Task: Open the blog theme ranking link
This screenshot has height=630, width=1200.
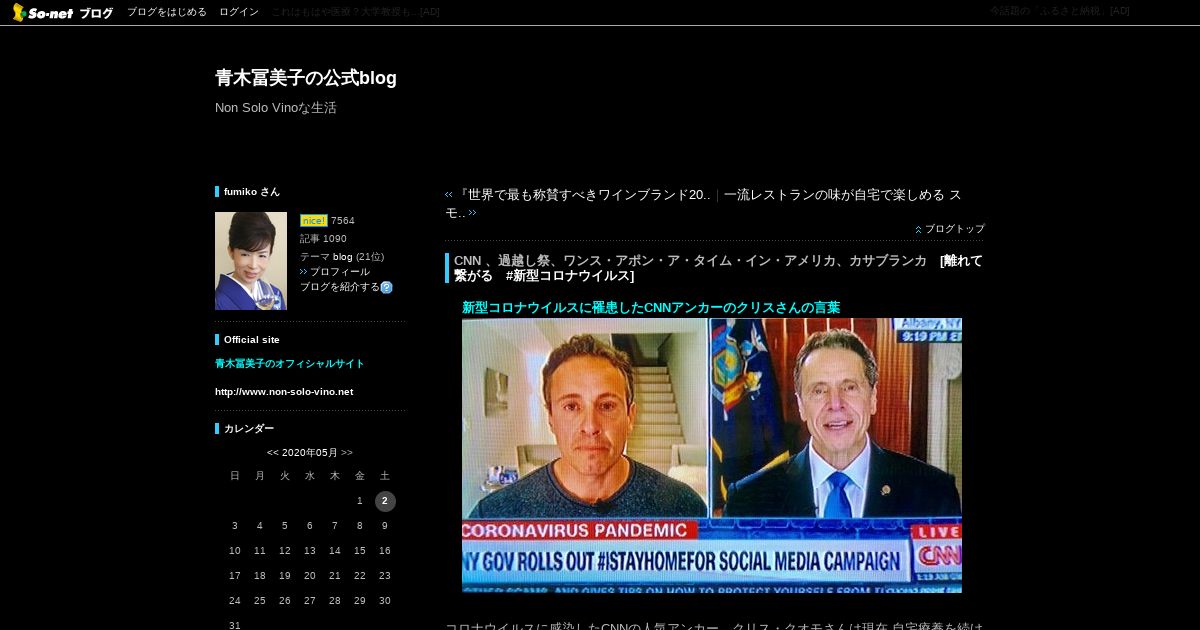Action: 343,257
